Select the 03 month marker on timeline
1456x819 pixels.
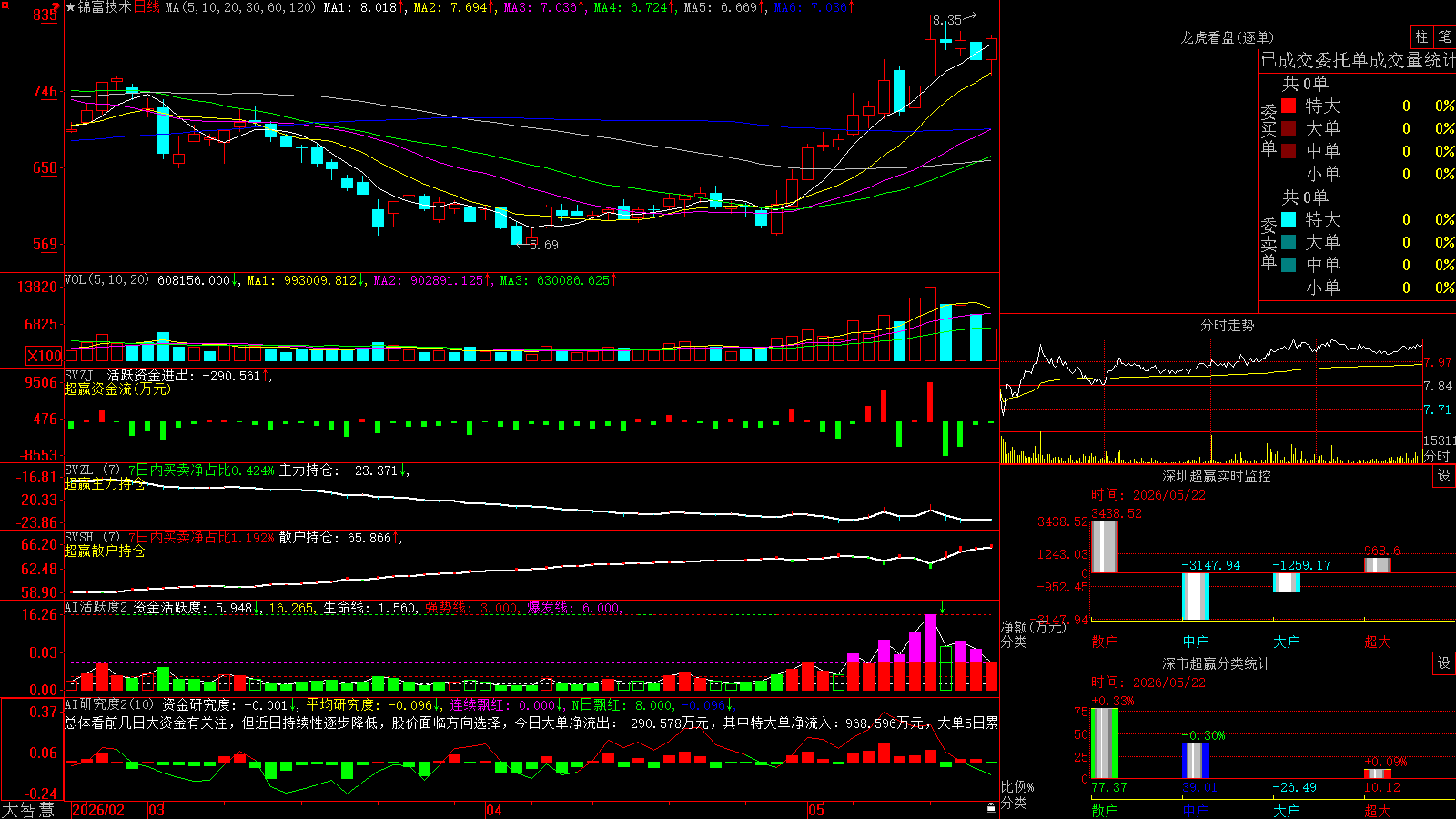pyautogui.click(x=157, y=810)
